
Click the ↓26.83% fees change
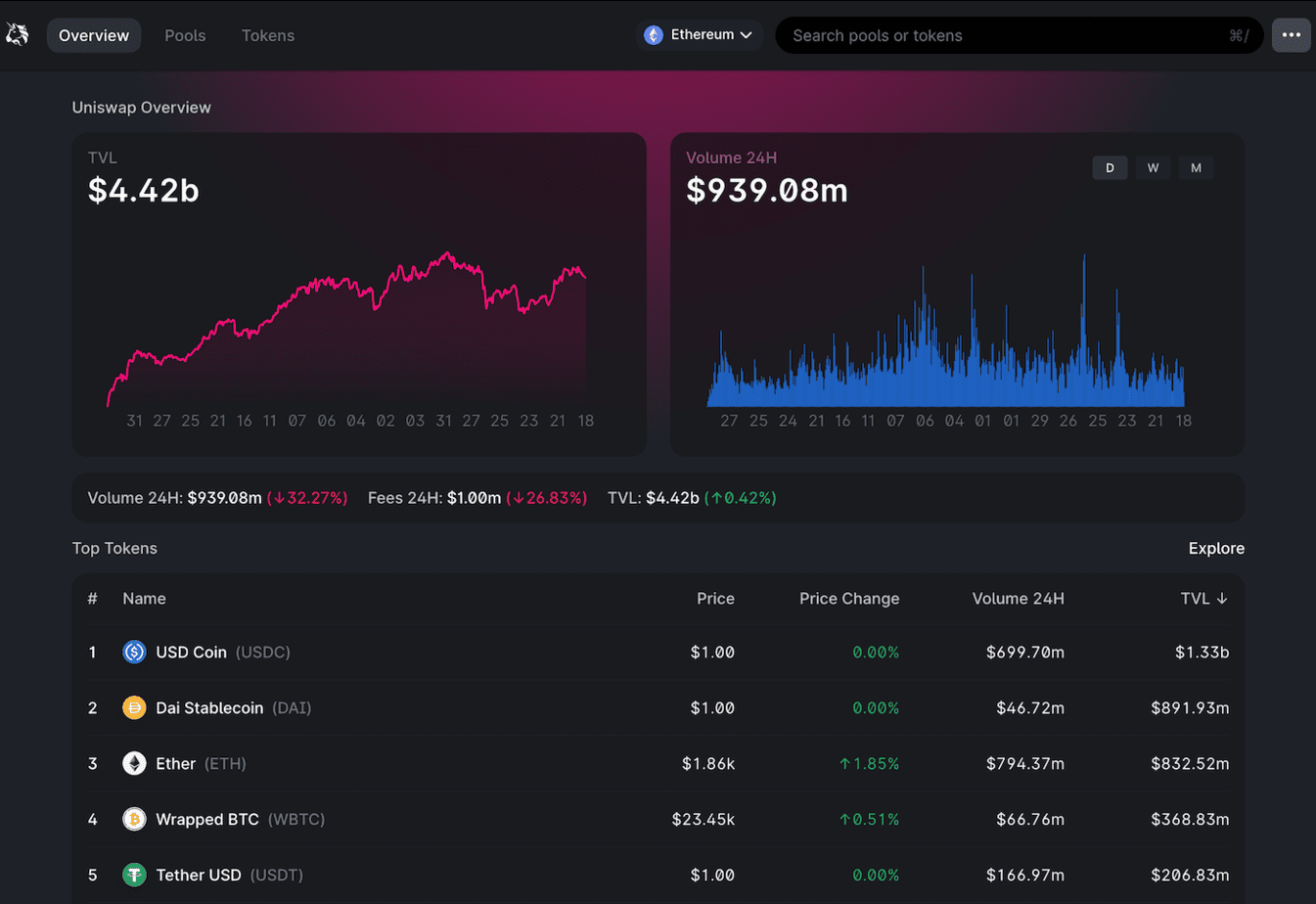click(x=546, y=498)
